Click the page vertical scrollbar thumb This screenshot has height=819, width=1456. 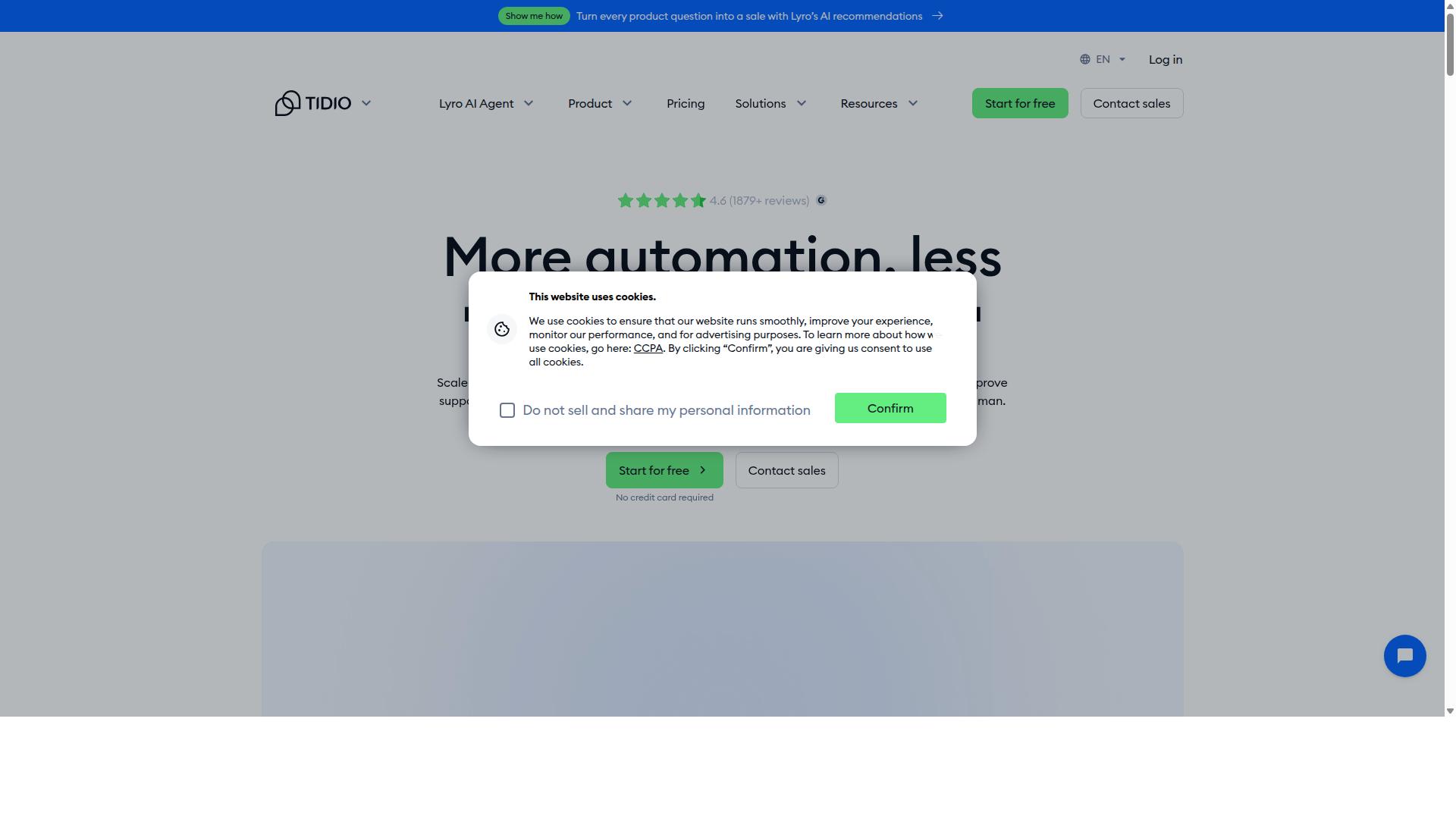coord(1450,44)
